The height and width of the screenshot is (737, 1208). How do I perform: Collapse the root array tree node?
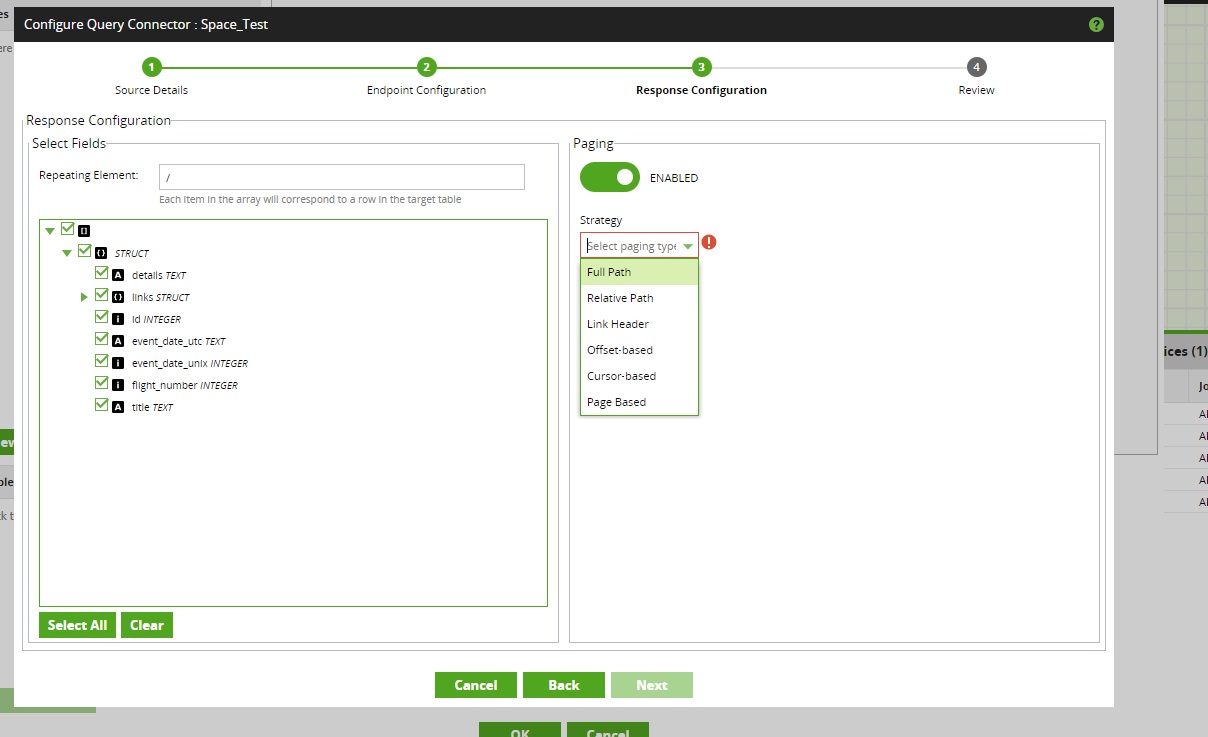50,229
